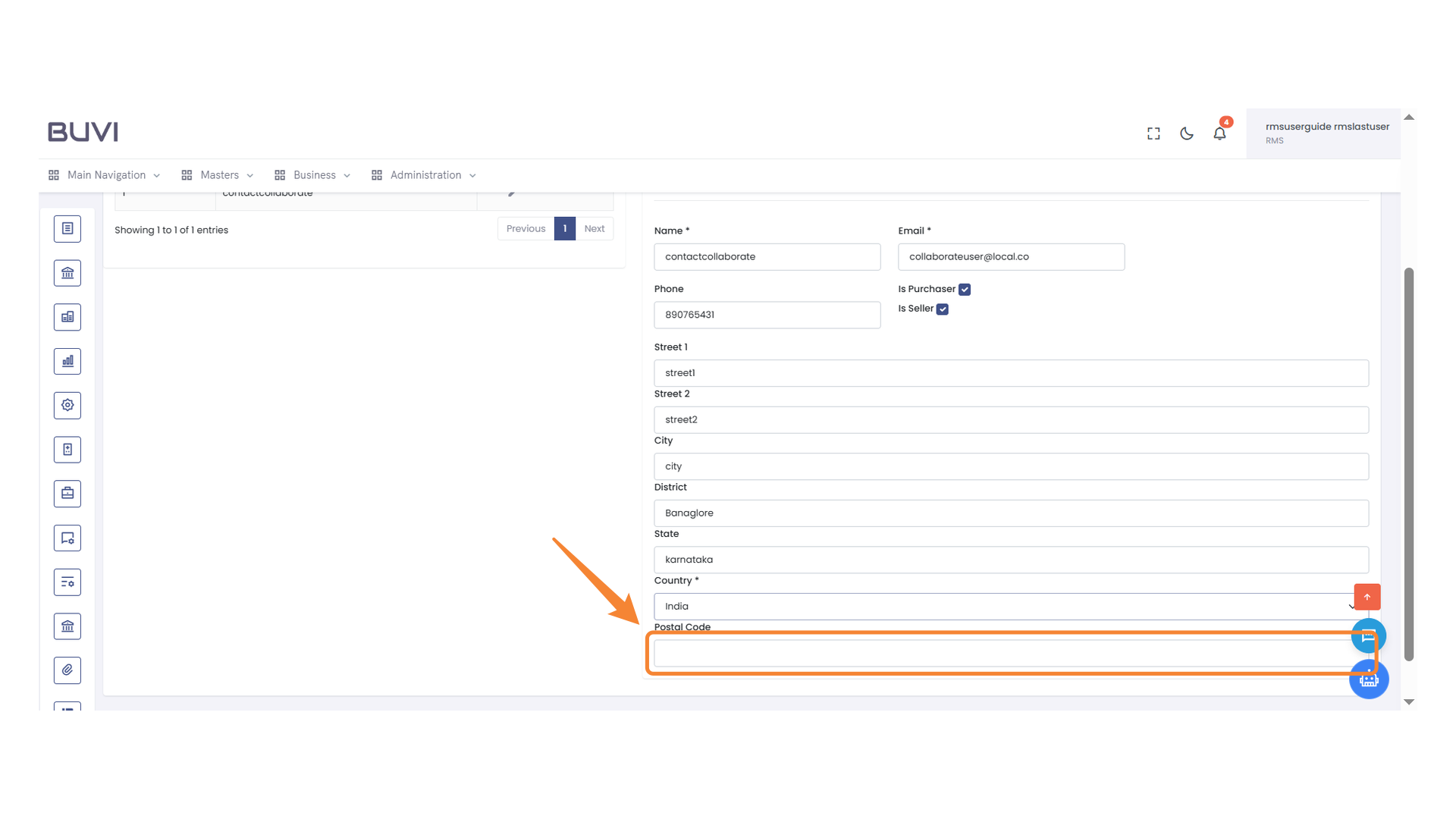Select the document icon in the sidebar
Image resolution: width=1456 pixels, height=819 pixels.
click(67, 228)
